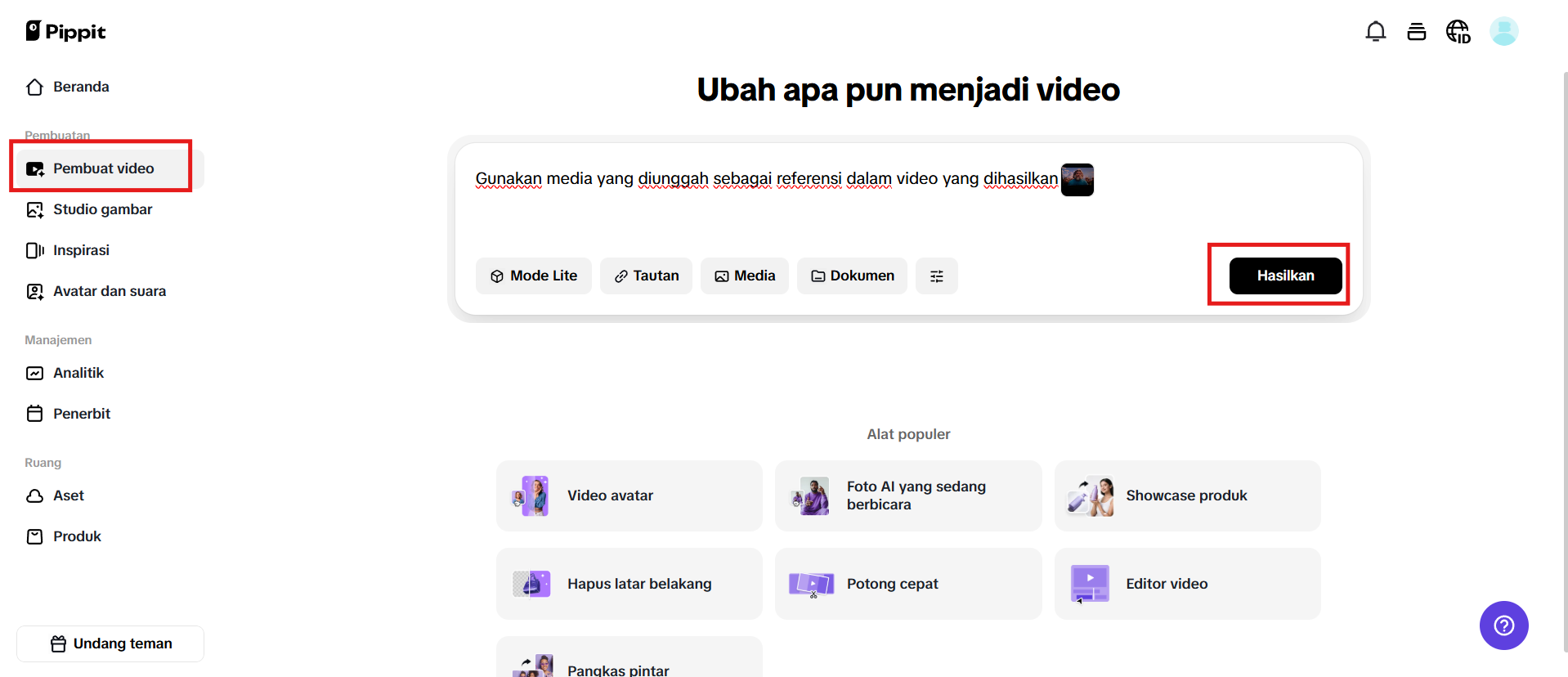Image resolution: width=1568 pixels, height=677 pixels.
Task: Open the purple help question button
Action: [x=1503, y=625]
